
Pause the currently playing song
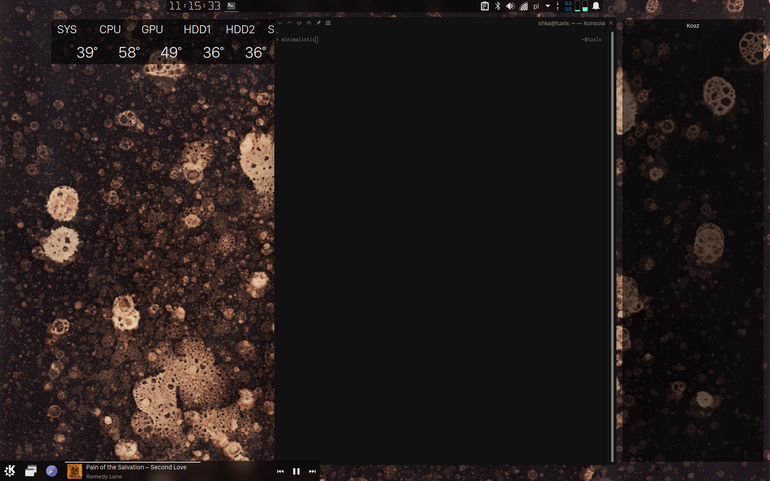tap(296, 471)
